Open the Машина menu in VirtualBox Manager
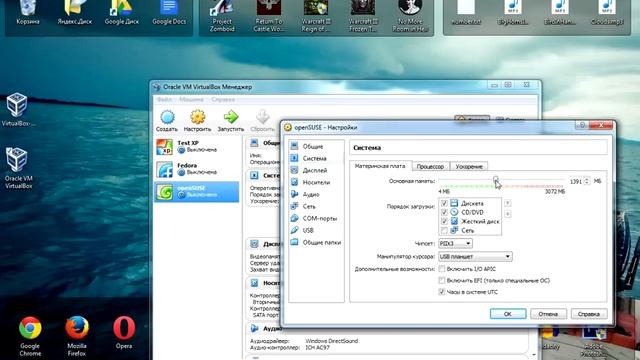The image size is (640, 360). [x=191, y=100]
